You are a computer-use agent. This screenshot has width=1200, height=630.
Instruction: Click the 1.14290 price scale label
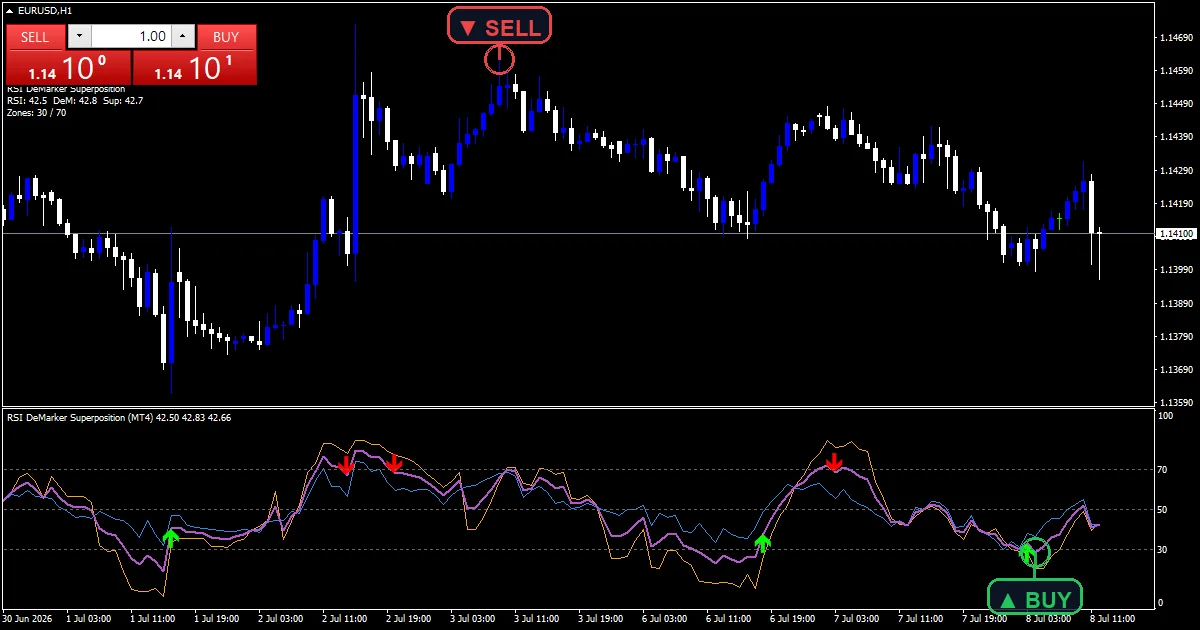click(x=1179, y=171)
